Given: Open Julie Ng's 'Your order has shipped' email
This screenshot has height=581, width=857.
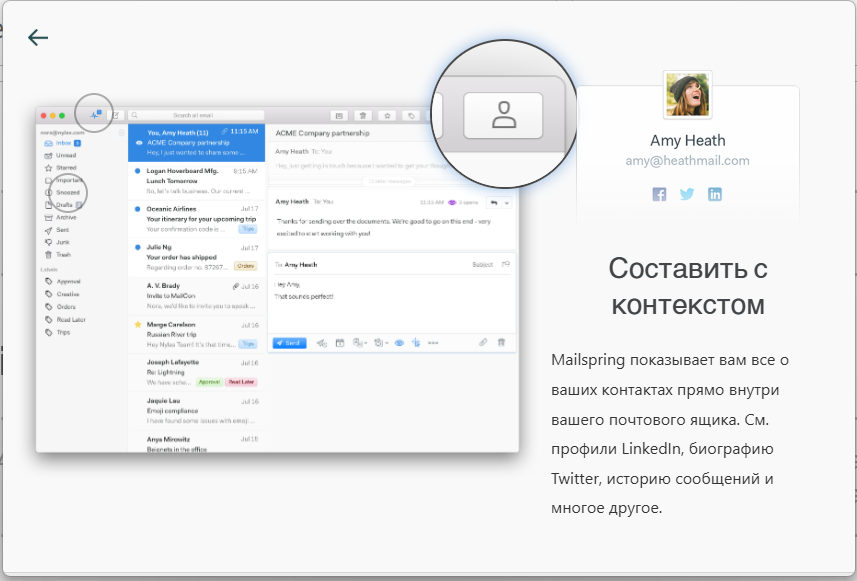Looking at the screenshot, I should point(196,257).
